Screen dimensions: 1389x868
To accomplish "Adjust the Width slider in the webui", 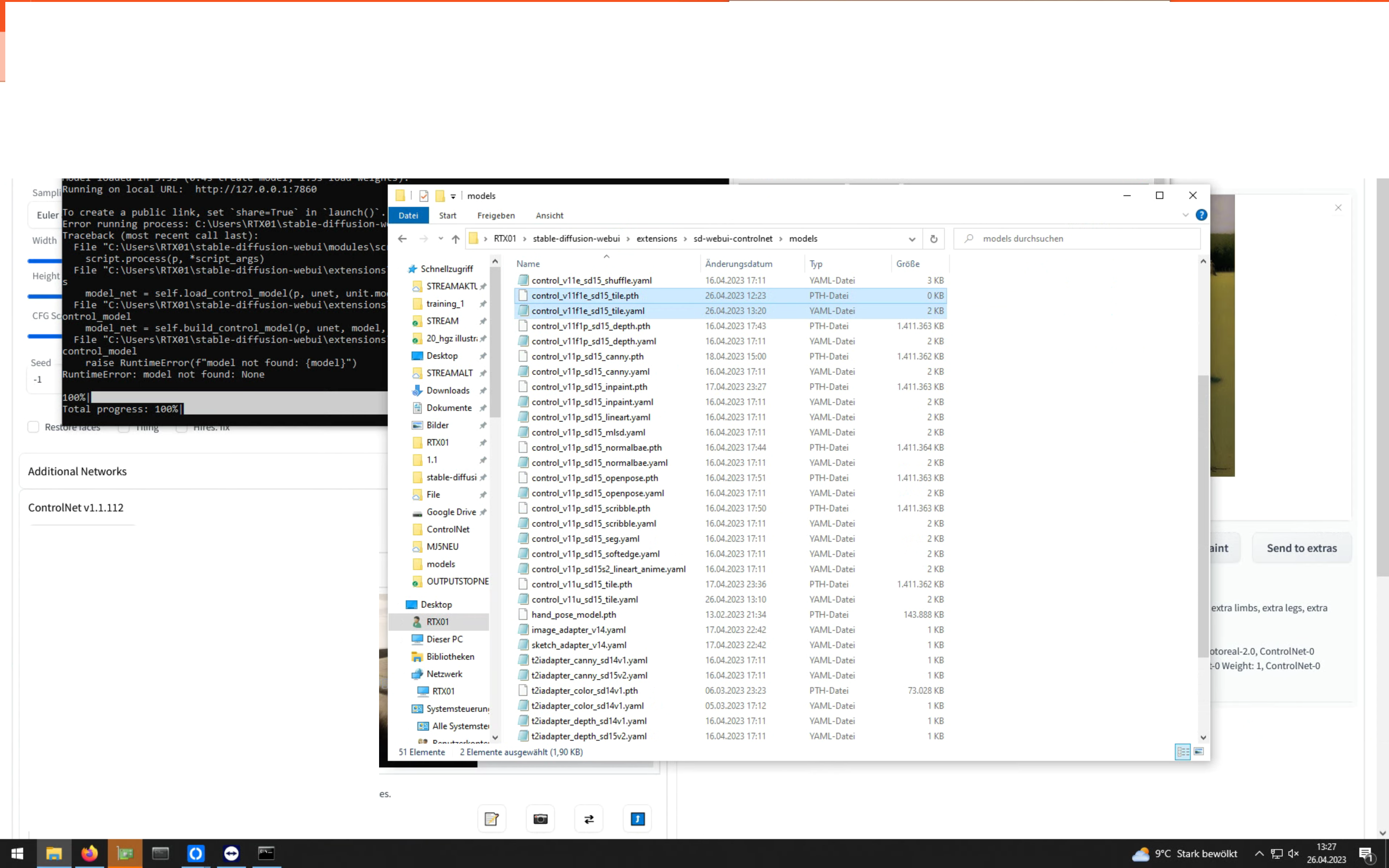I will [45, 261].
